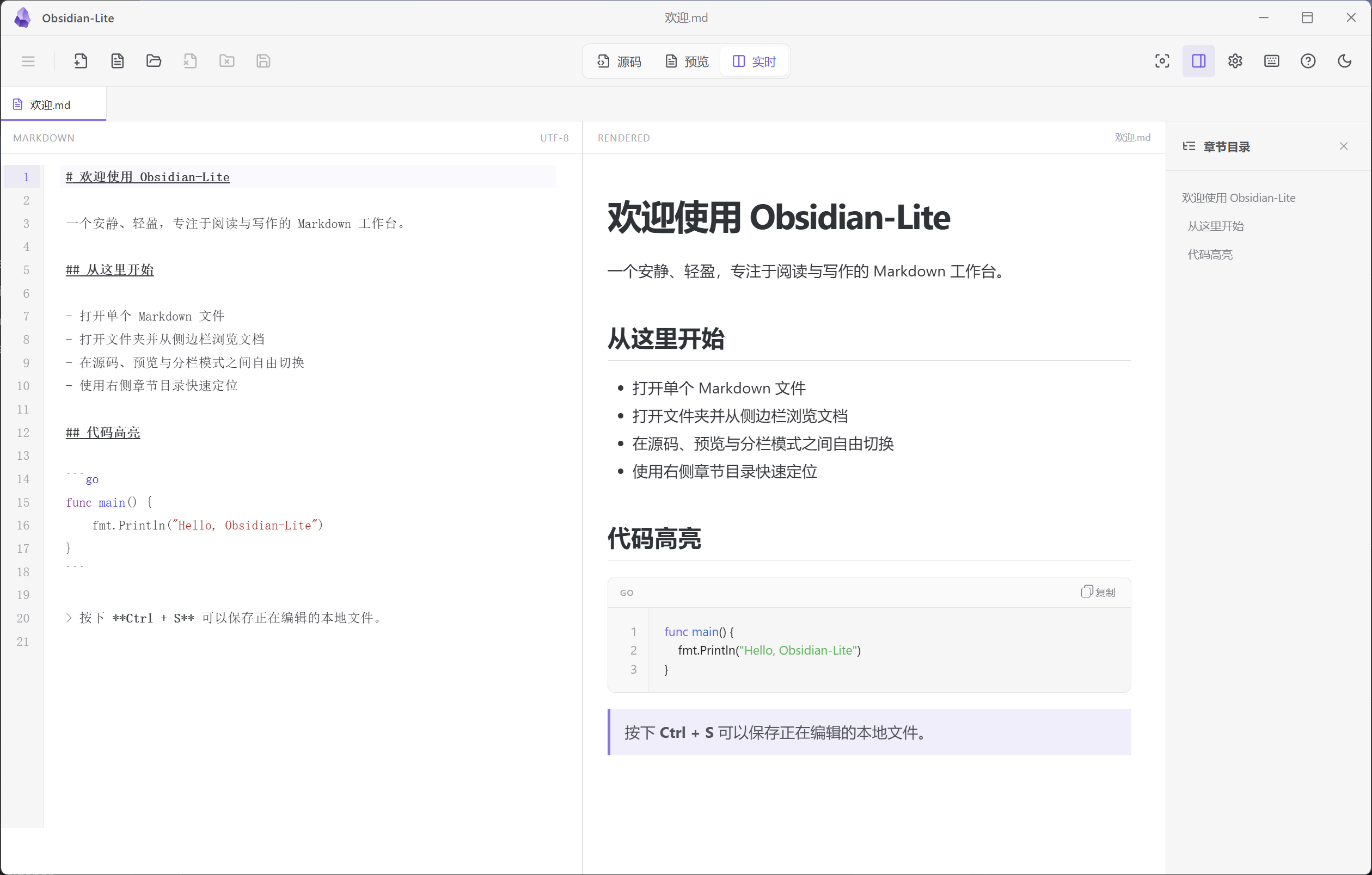Screen dimensions: 1372x875
Task: Open a folder via the folder icon
Action: click(154, 61)
